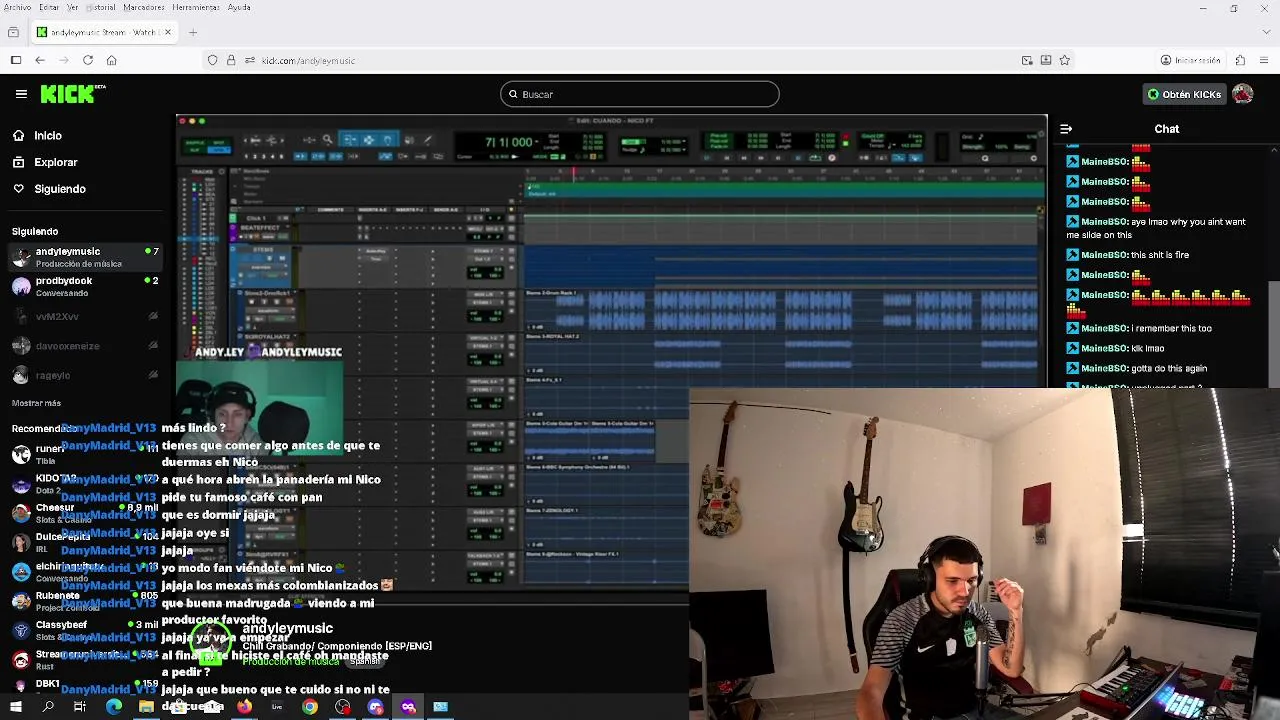
Task: Open the Rubenete recommended channel
Action: 85,601
